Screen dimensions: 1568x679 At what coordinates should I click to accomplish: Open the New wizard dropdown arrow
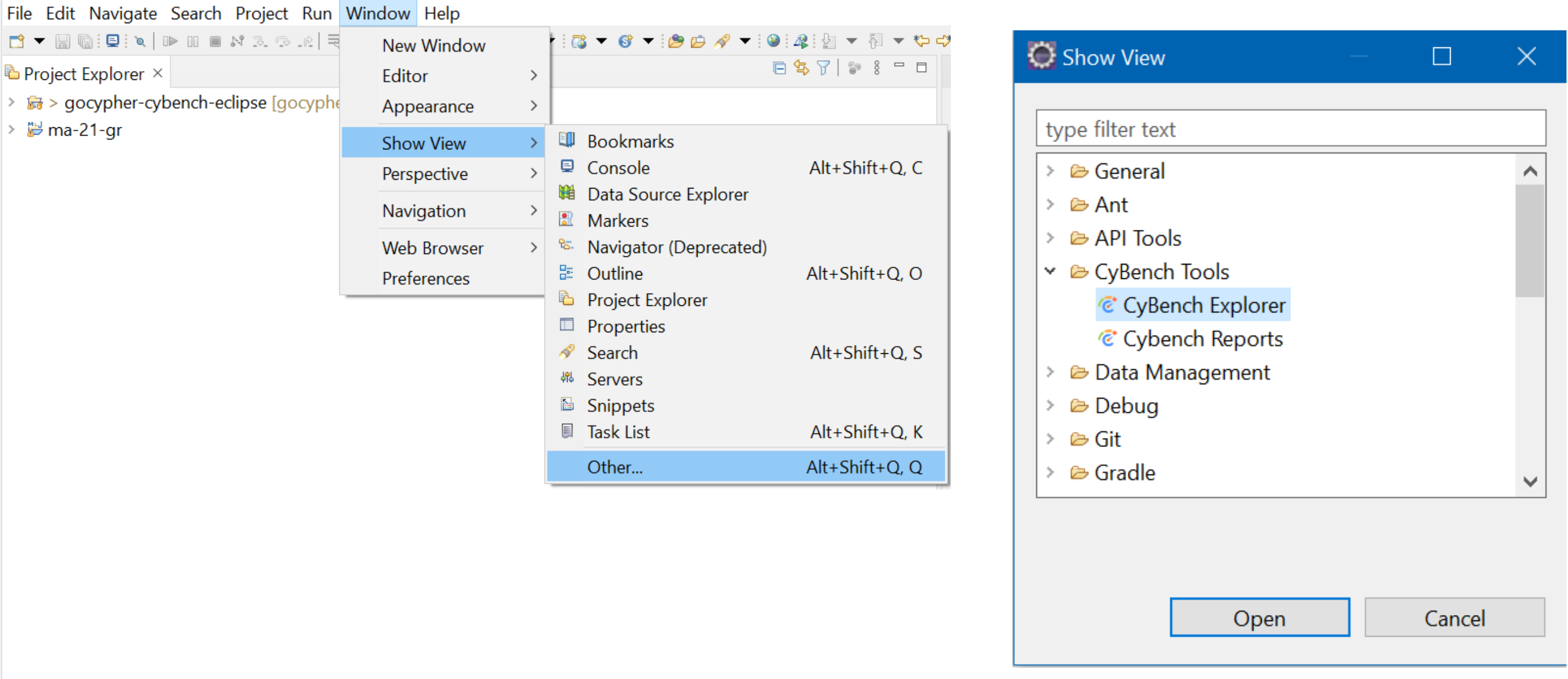[x=39, y=41]
